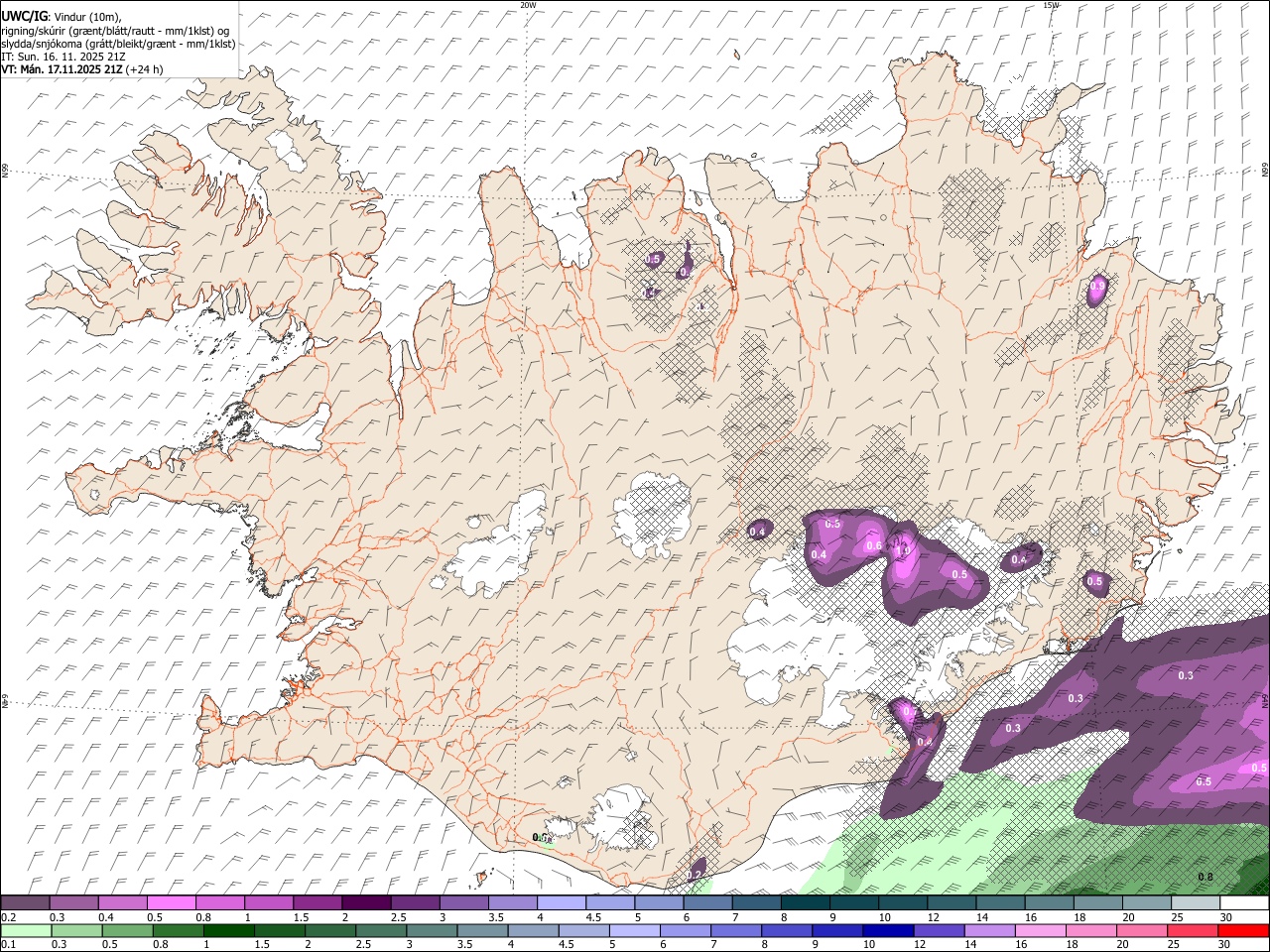Pick the 0.5 pink swatch in the snow legend row

(x=171, y=903)
